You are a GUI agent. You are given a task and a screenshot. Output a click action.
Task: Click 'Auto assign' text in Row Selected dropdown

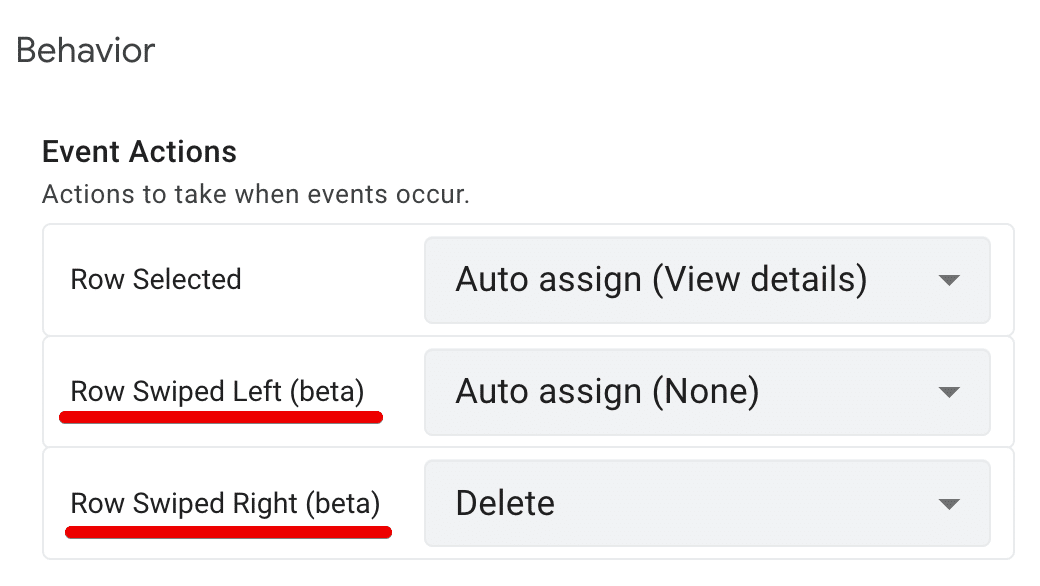(548, 279)
